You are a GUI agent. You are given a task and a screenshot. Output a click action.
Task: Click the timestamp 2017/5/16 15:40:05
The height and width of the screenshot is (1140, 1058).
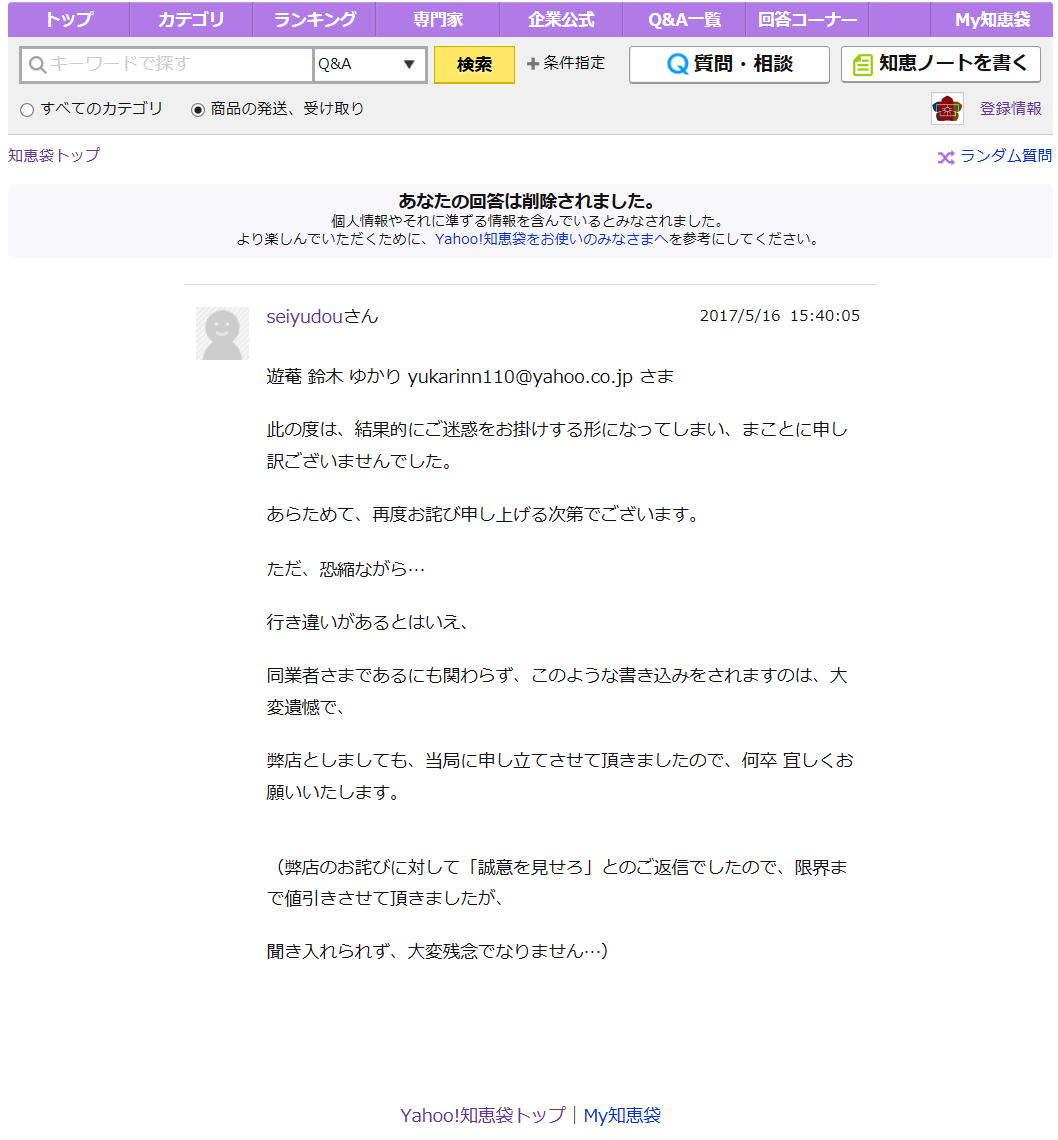pos(780,316)
